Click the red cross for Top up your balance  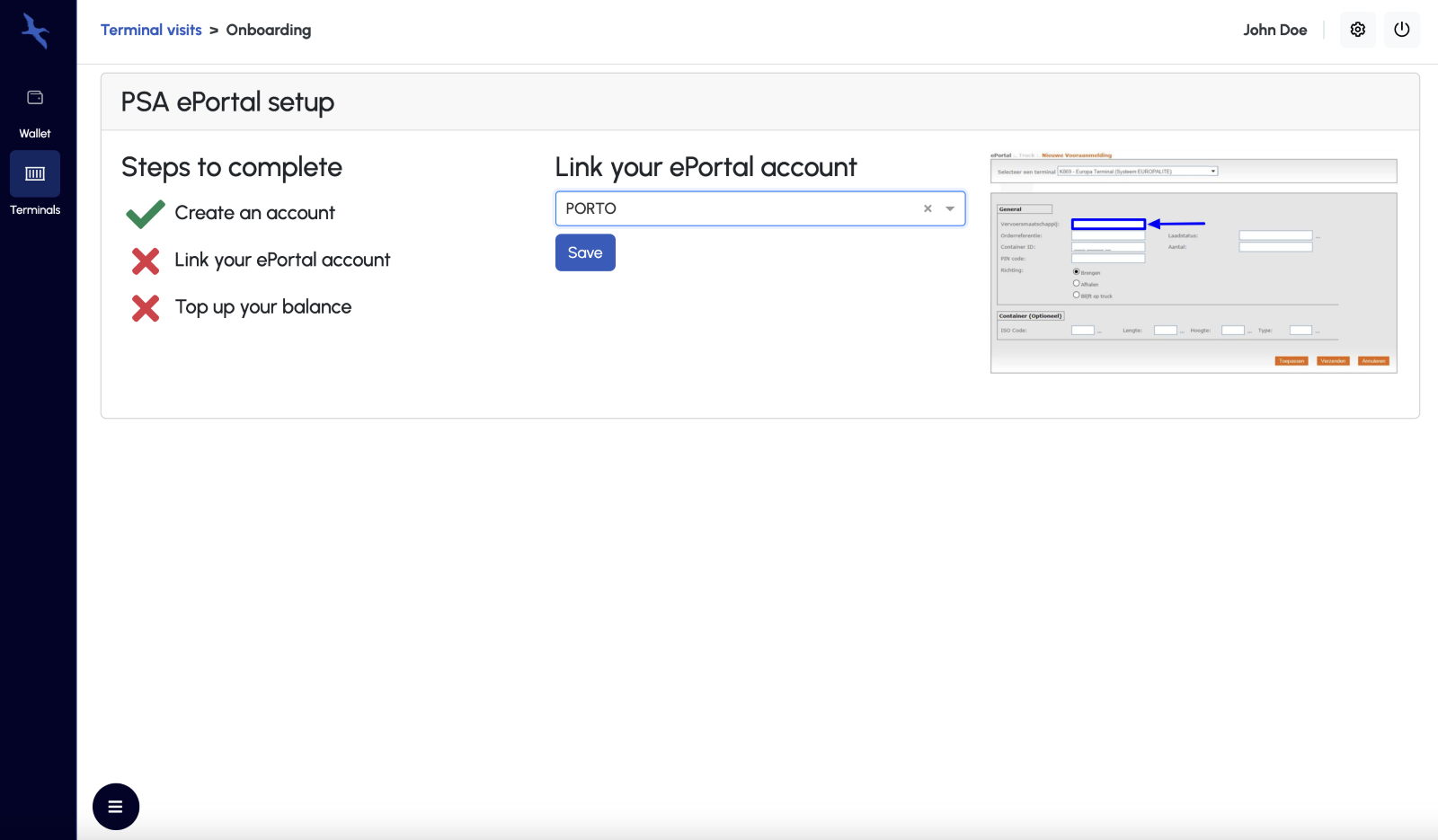[x=146, y=308]
